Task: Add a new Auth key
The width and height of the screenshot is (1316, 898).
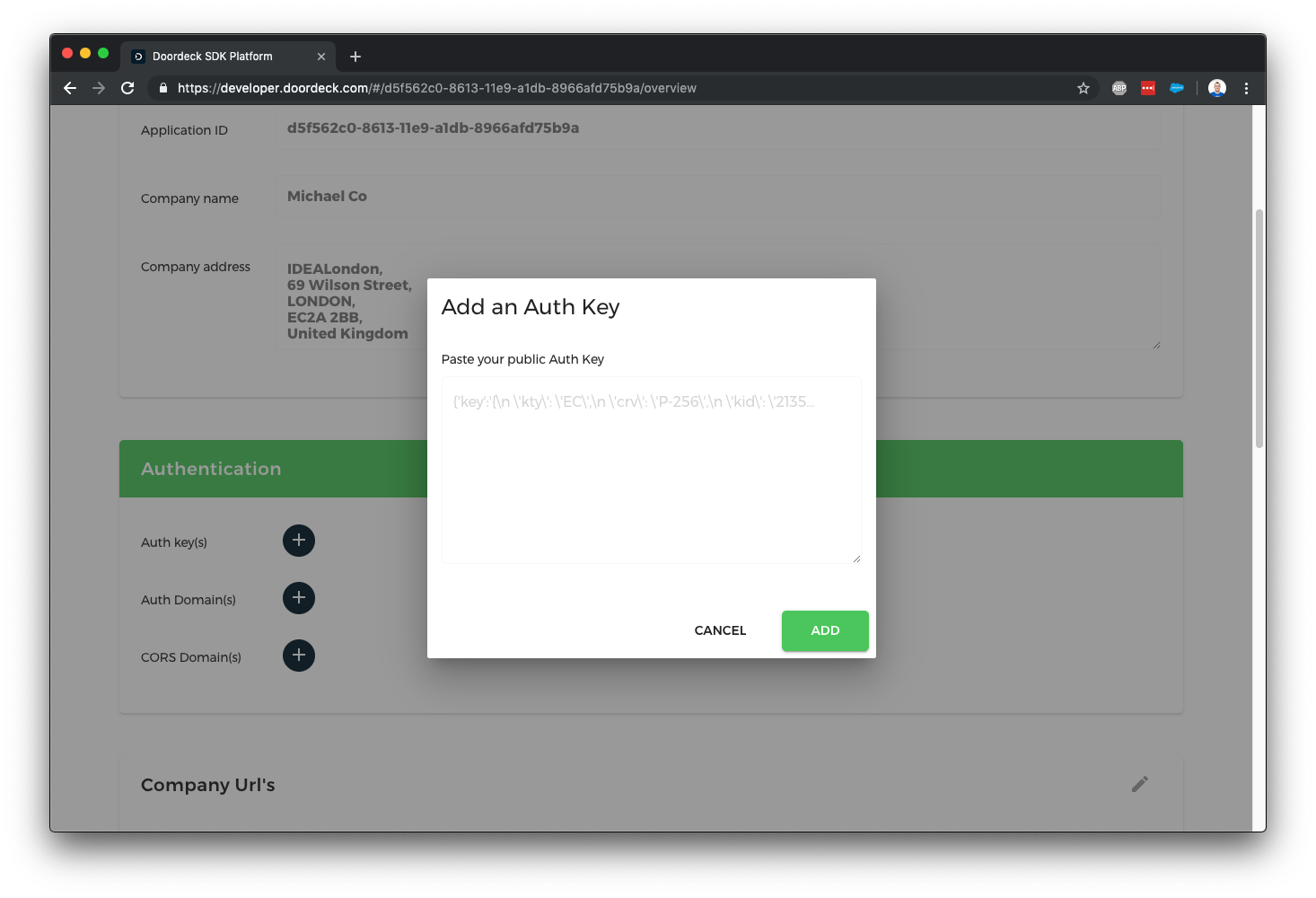Action: click(x=299, y=541)
